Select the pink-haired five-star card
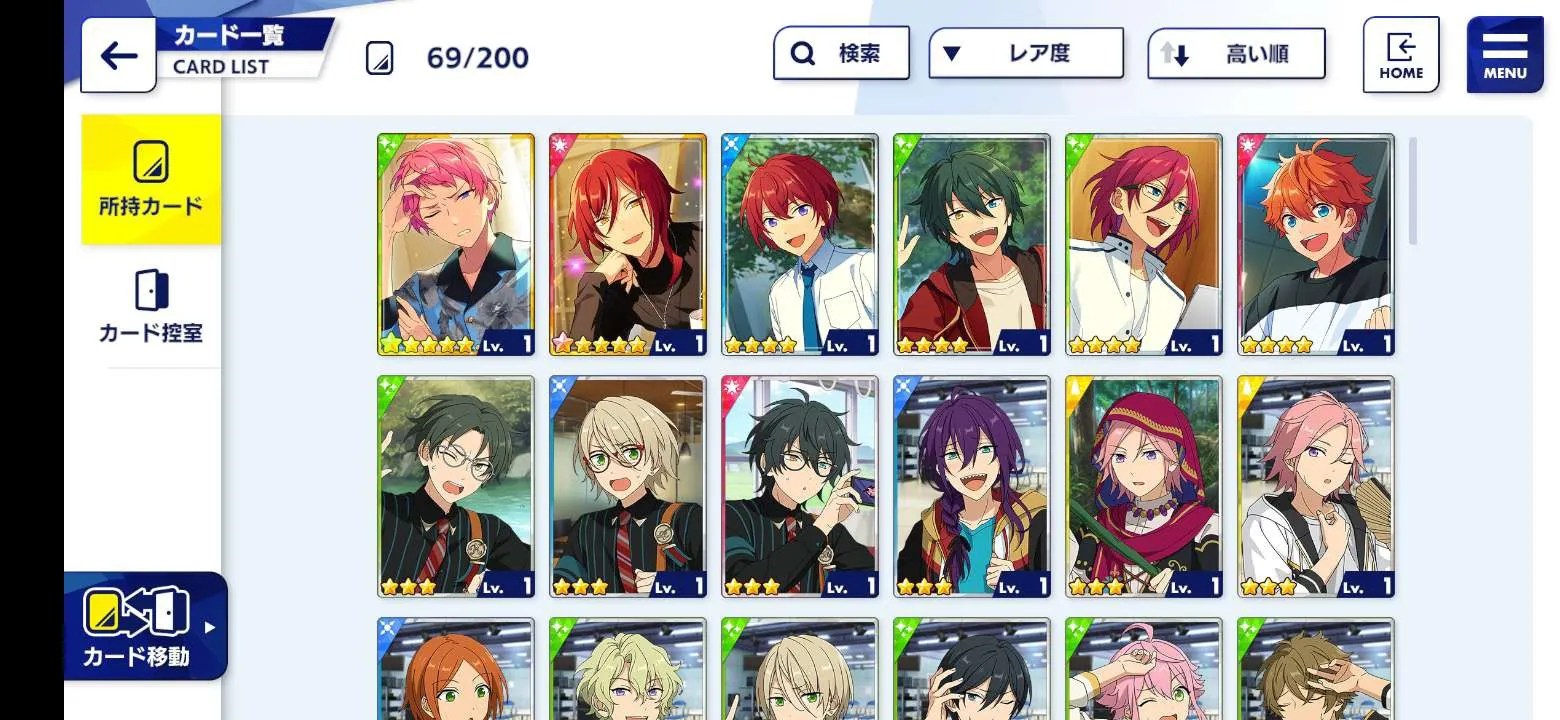 [456, 244]
